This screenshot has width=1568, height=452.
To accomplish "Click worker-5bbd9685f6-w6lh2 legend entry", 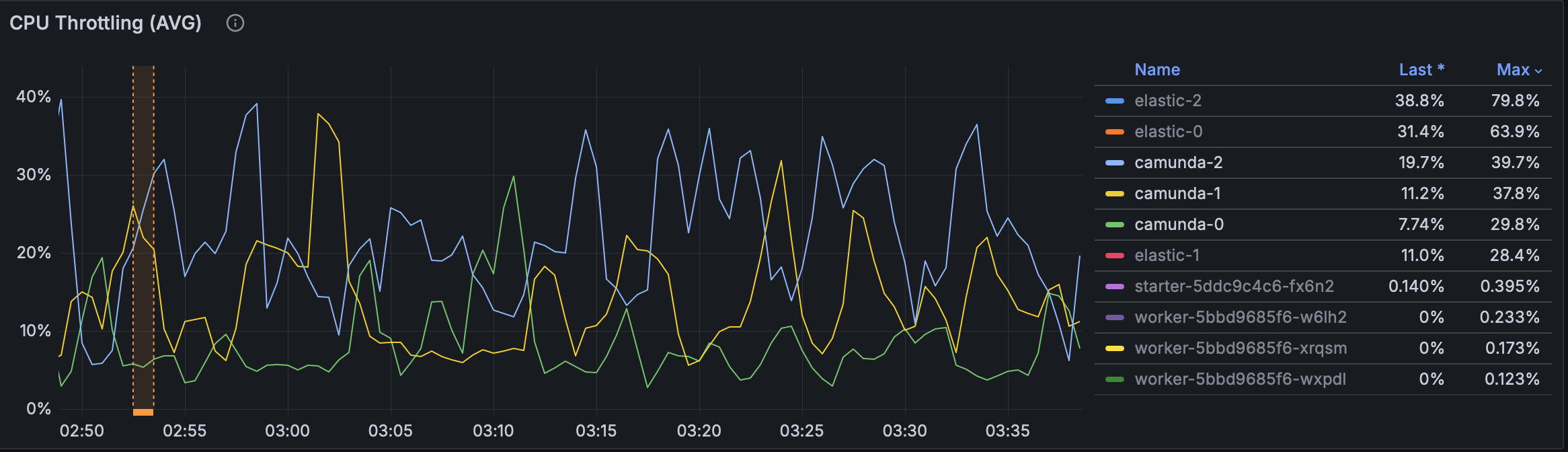I will click(1240, 317).
